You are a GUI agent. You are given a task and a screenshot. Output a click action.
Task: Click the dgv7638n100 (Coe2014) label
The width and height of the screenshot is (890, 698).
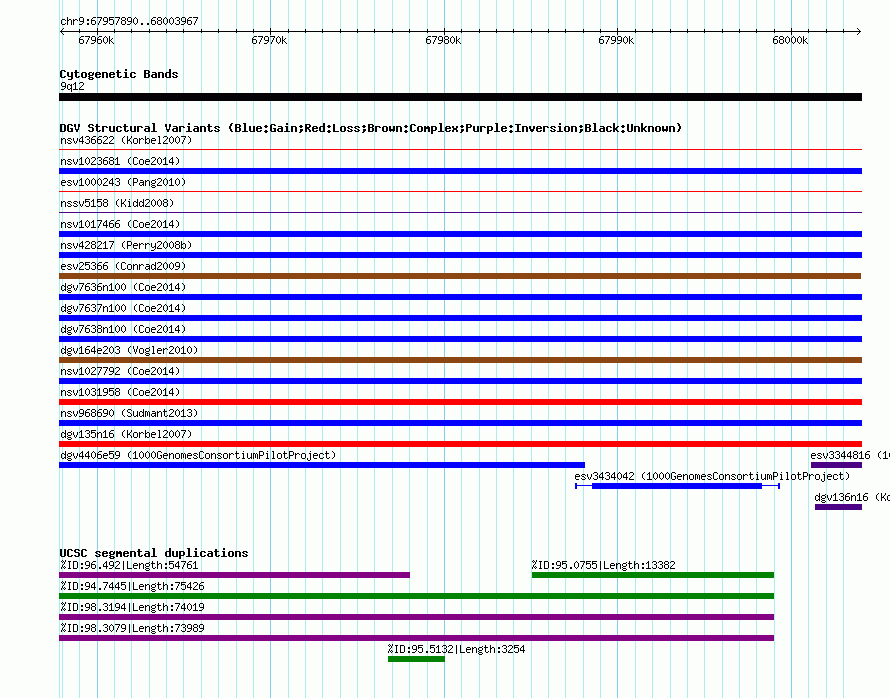click(x=123, y=329)
